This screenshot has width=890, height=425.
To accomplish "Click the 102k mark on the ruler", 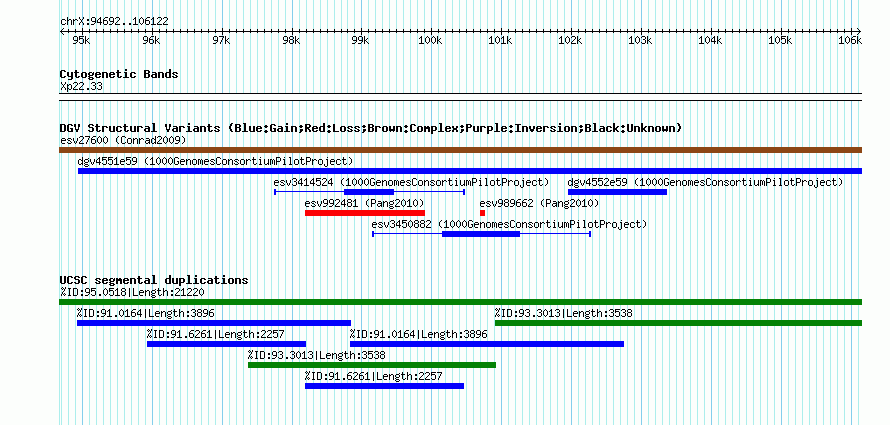I will pos(570,40).
